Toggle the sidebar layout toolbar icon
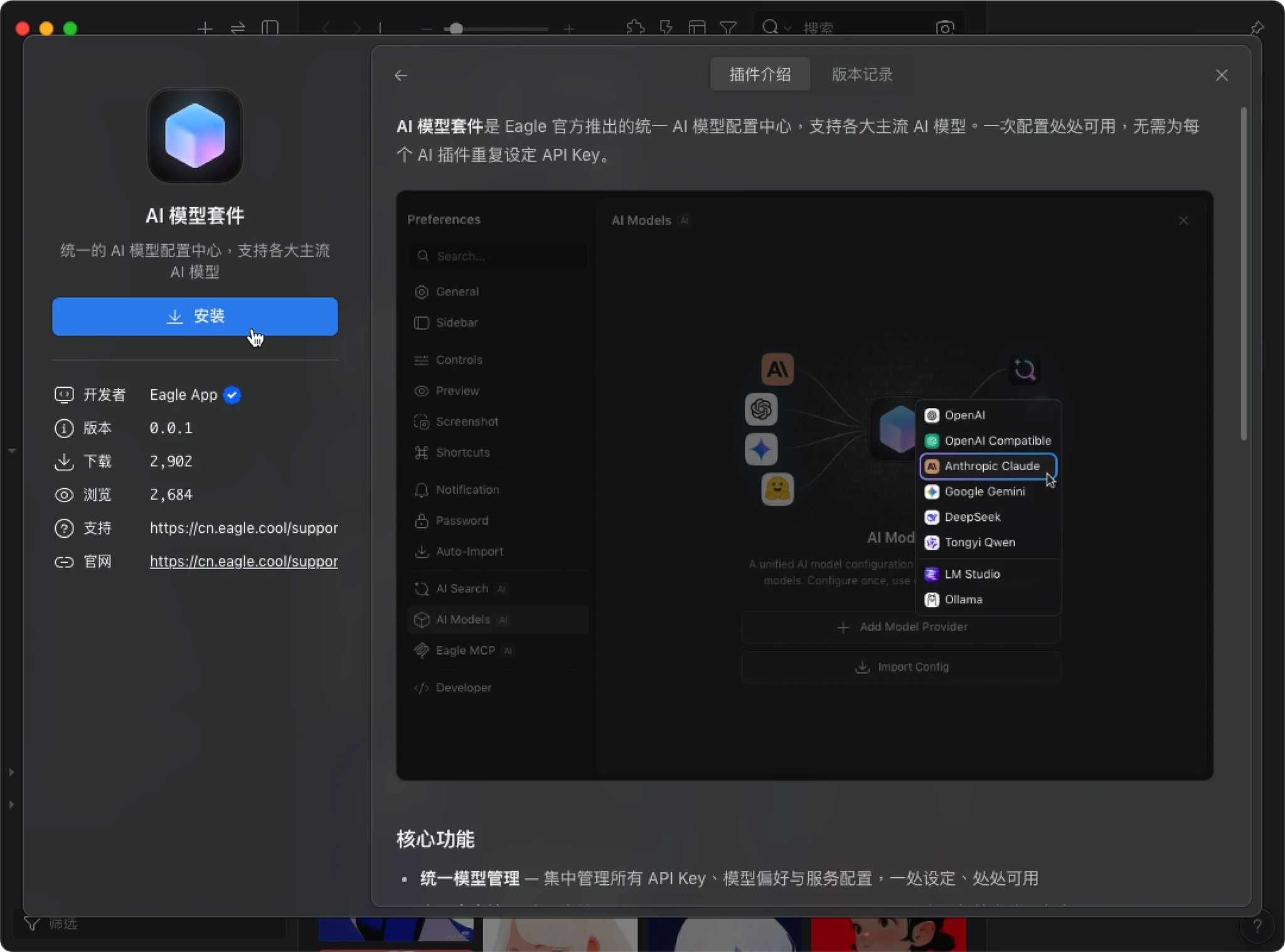 [270, 28]
